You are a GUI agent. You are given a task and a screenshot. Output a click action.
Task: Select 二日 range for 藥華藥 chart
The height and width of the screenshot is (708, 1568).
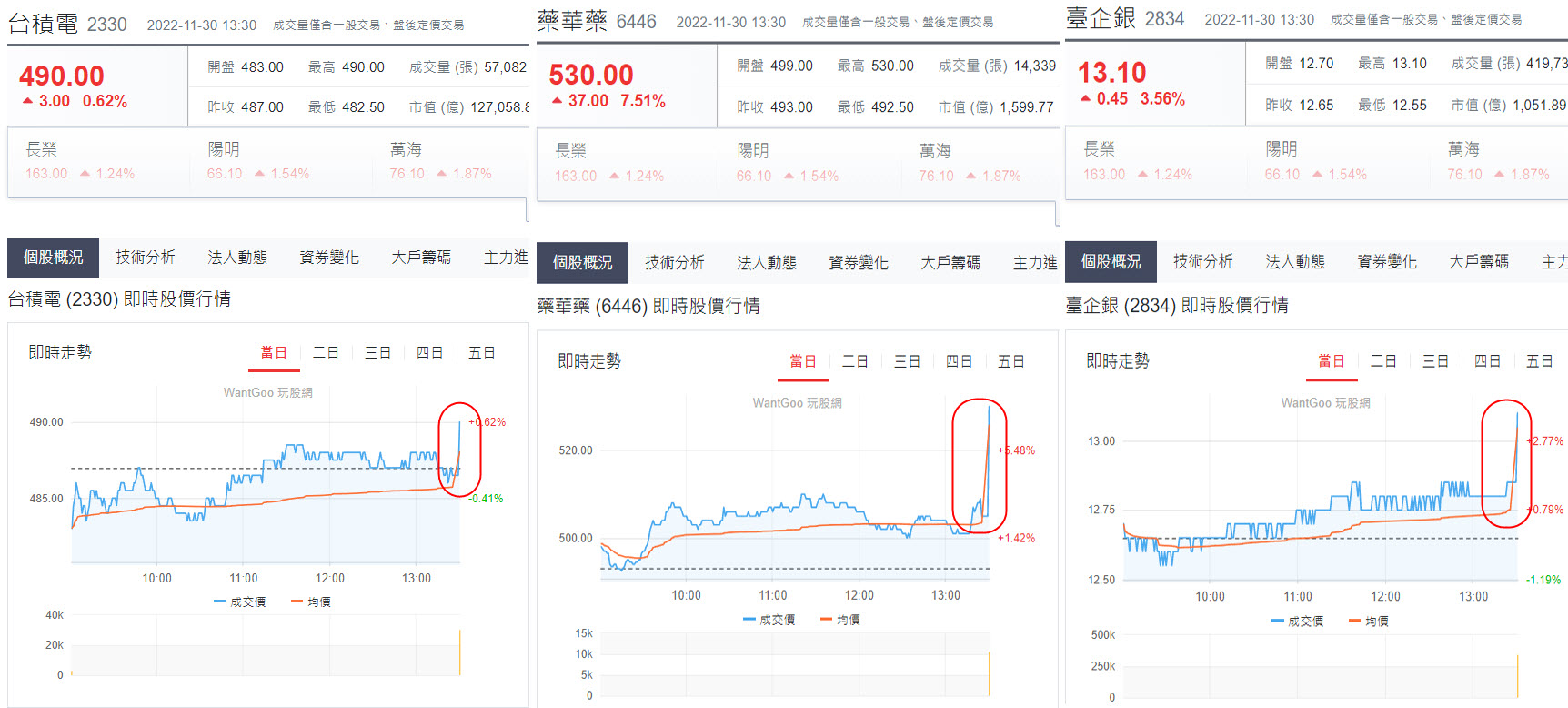coord(854,361)
